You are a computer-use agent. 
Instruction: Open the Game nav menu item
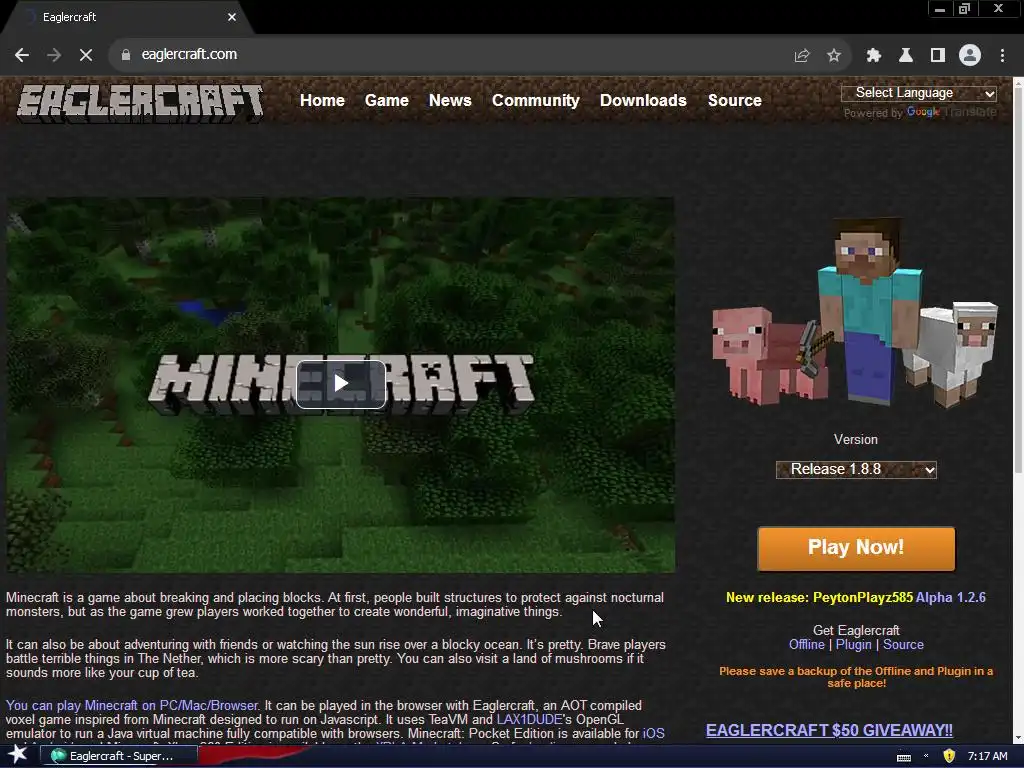(387, 101)
